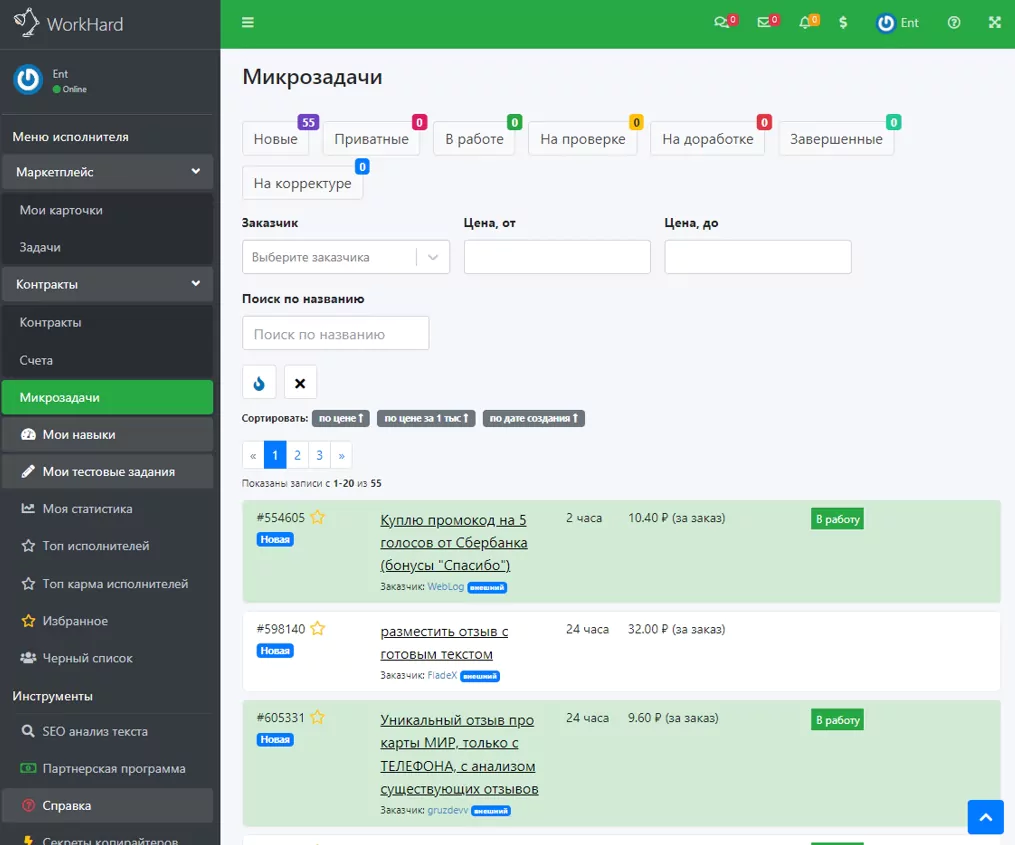1015x845 pixels.
Task: Switch to На доработке tab
Action: (708, 139)
